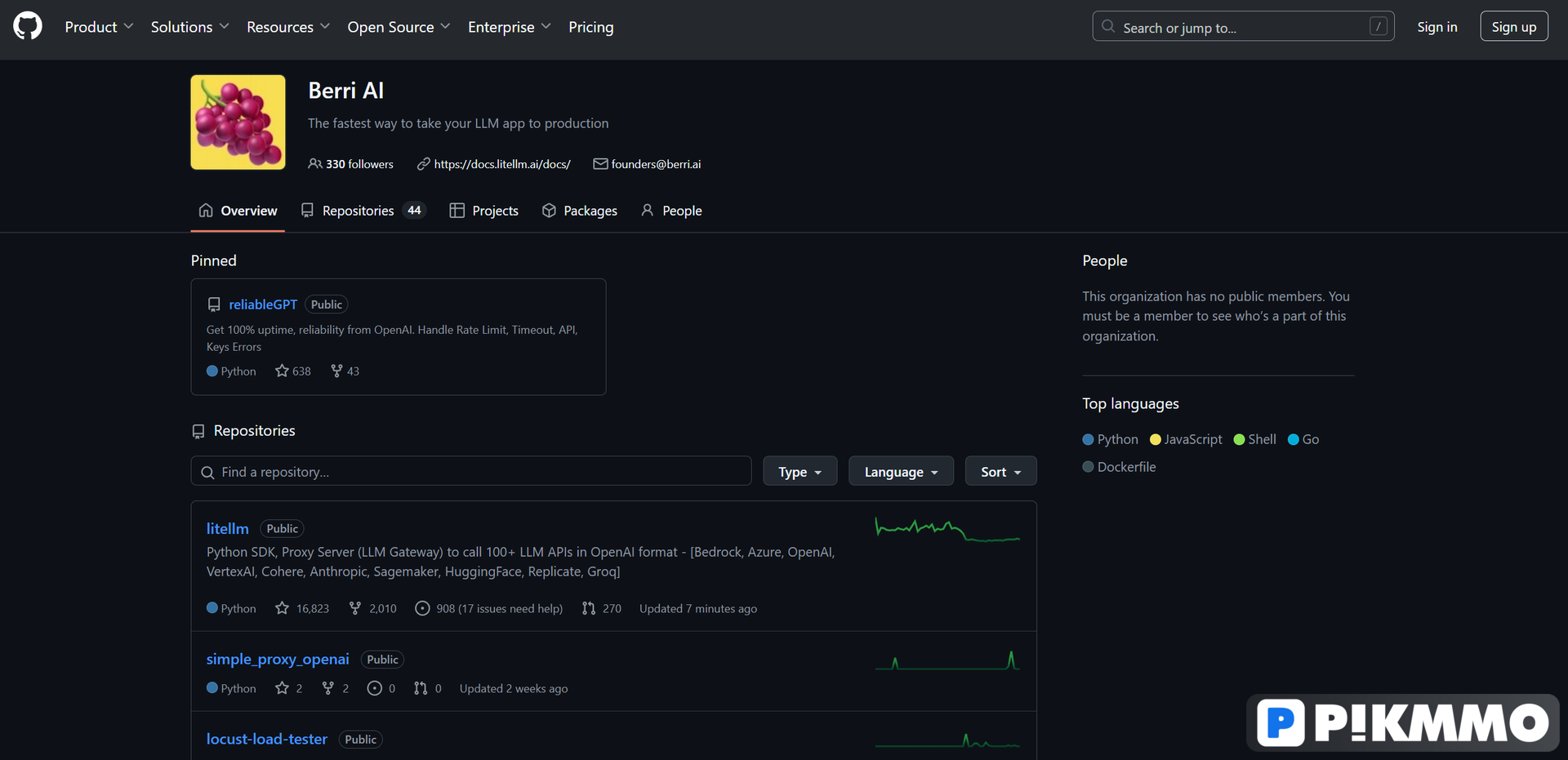
Task: Open the locust-load-tester repository
Action: pos(266,740)
